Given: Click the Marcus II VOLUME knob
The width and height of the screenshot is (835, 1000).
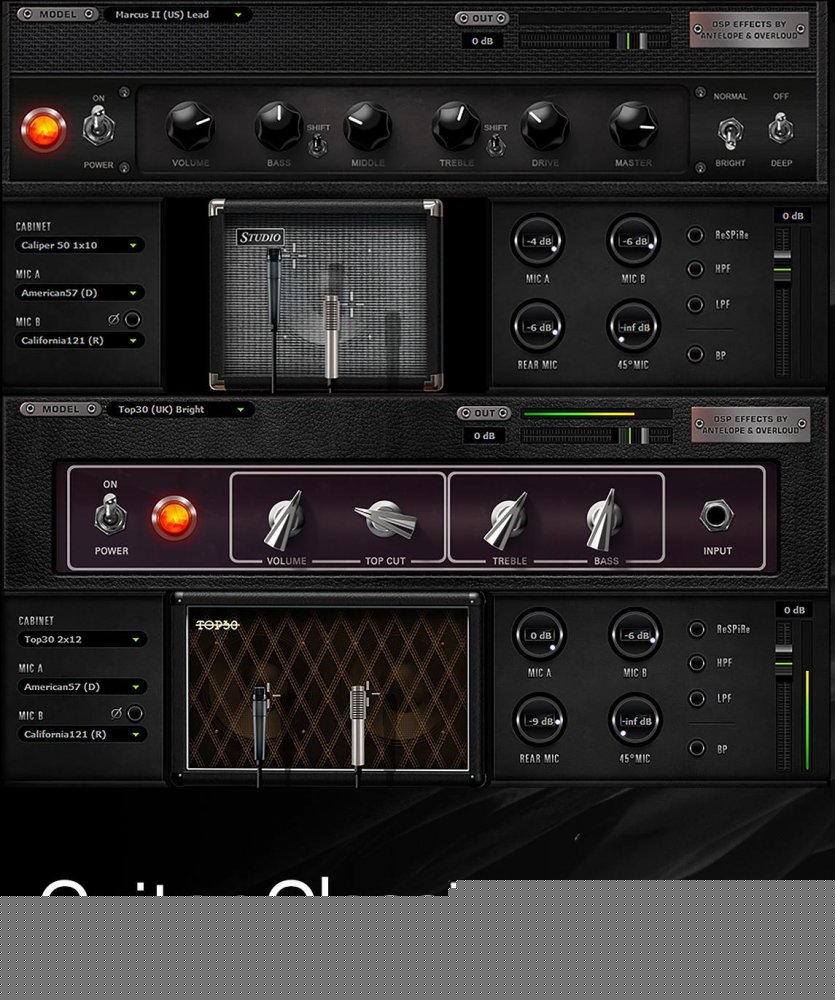Looking at the screenshot, I should (x=190, y=126).
